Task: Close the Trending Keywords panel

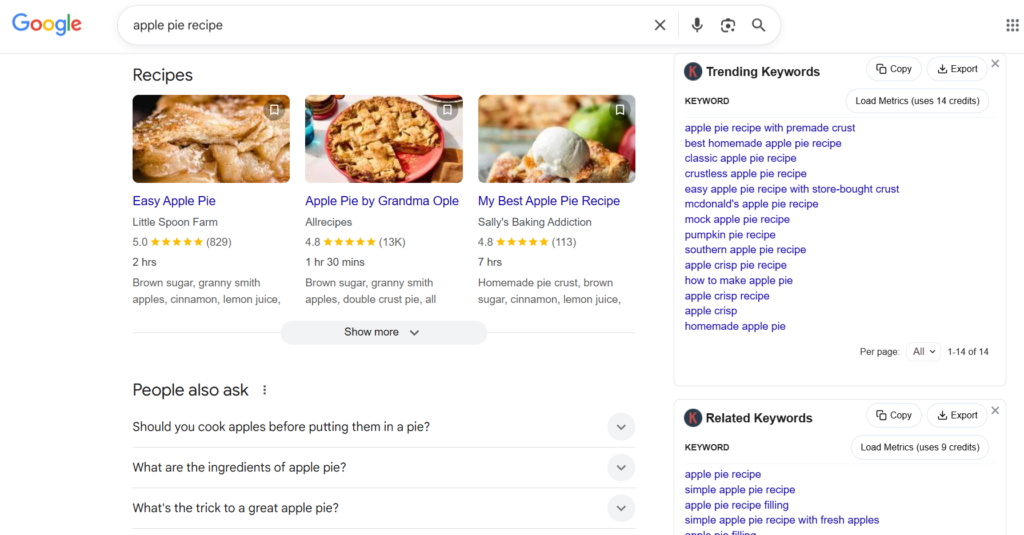Action: click(995, 64)
